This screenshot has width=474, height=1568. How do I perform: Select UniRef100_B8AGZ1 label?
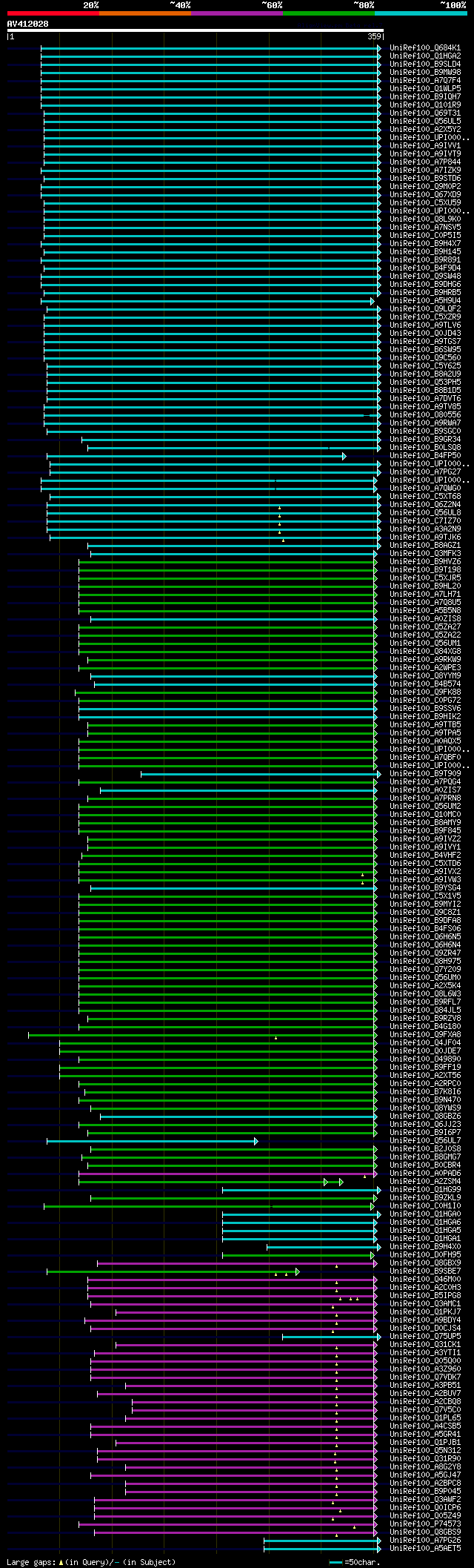coord(425,545)
